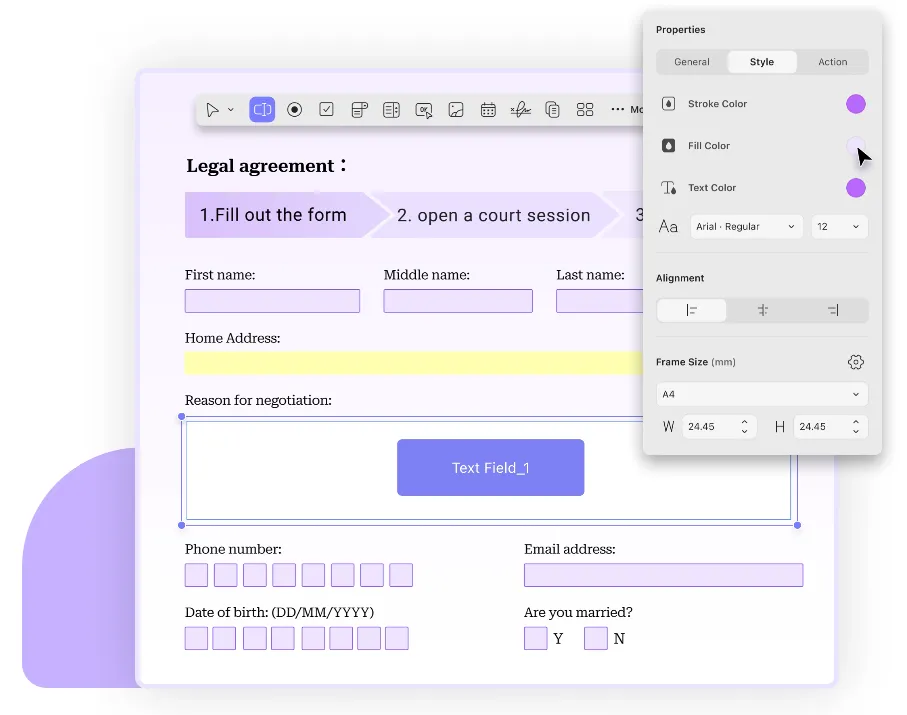907x715 pixels.
Task: Click the Last name input field
Action: (599, 301)
